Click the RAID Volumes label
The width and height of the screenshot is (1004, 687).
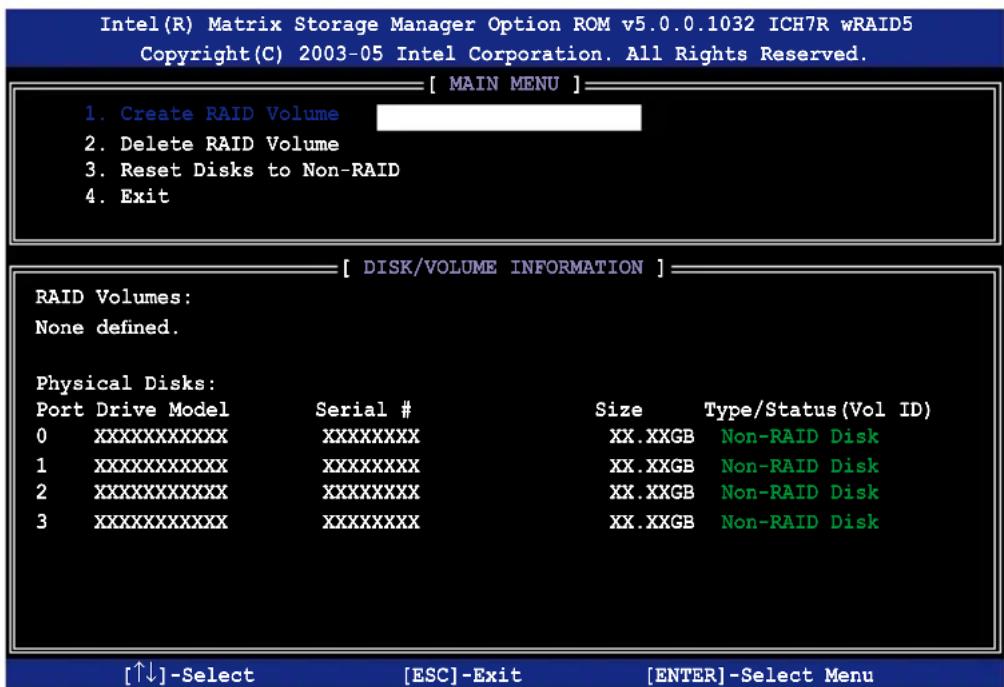[x=113, y=297]
